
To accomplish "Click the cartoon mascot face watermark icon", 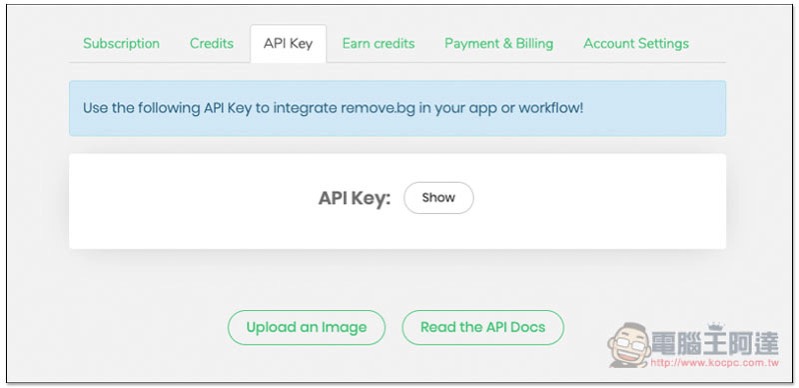I will coord(629,345).
